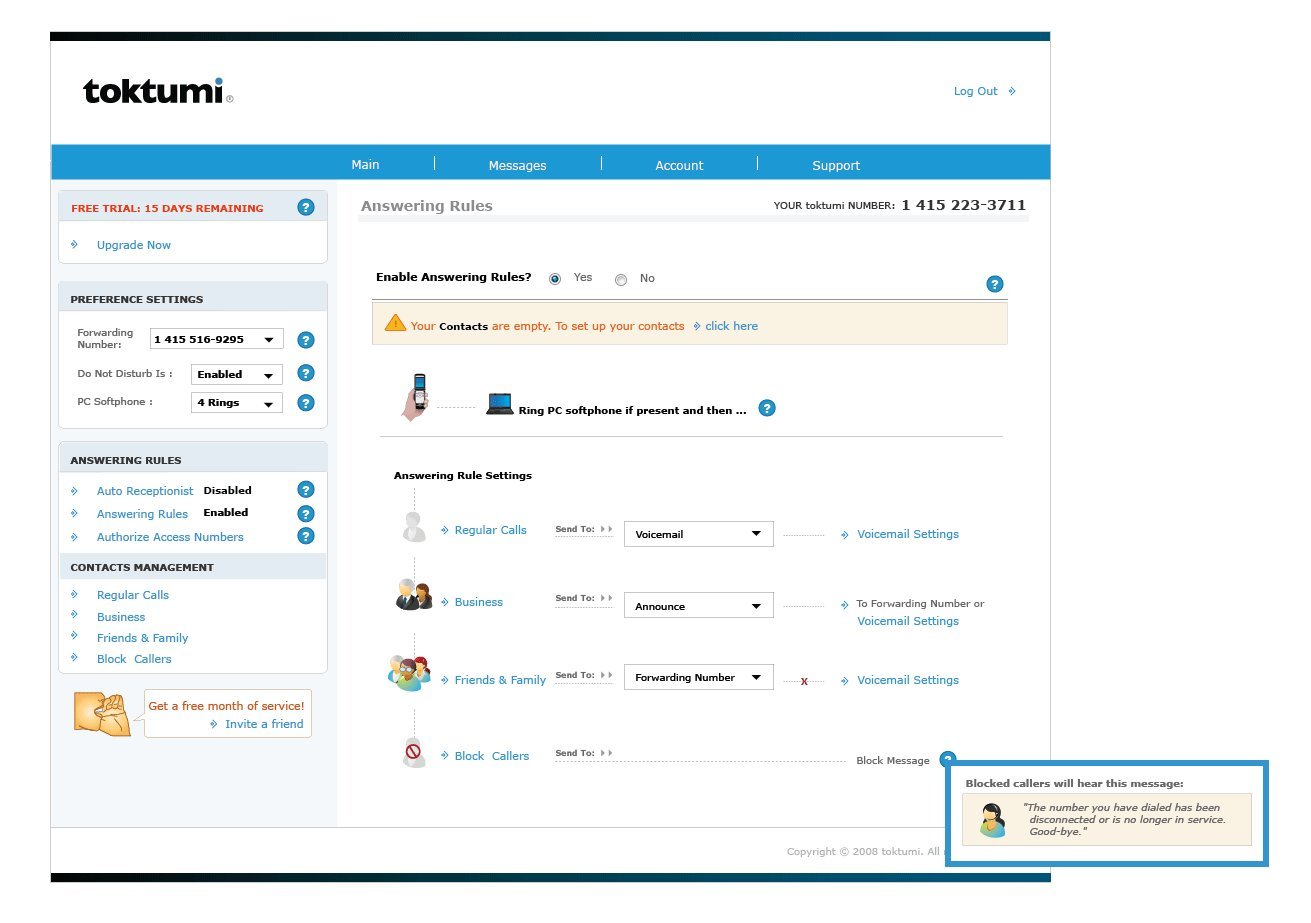The height and width of the screenshot is (923, 1311).
Task: Click the blocked caller message quote text
Action: [1123, 820]
